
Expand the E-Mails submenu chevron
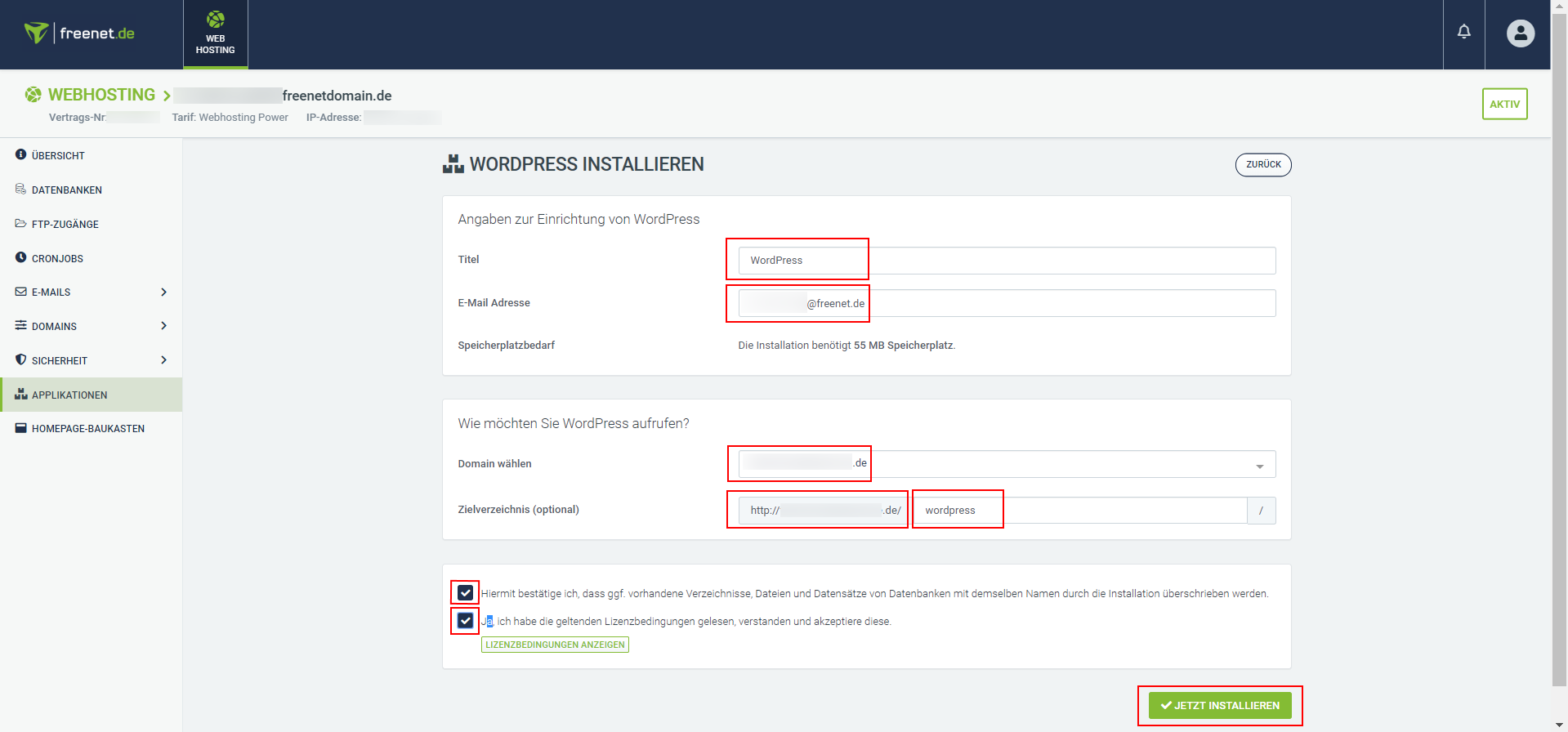click(163, 292)
